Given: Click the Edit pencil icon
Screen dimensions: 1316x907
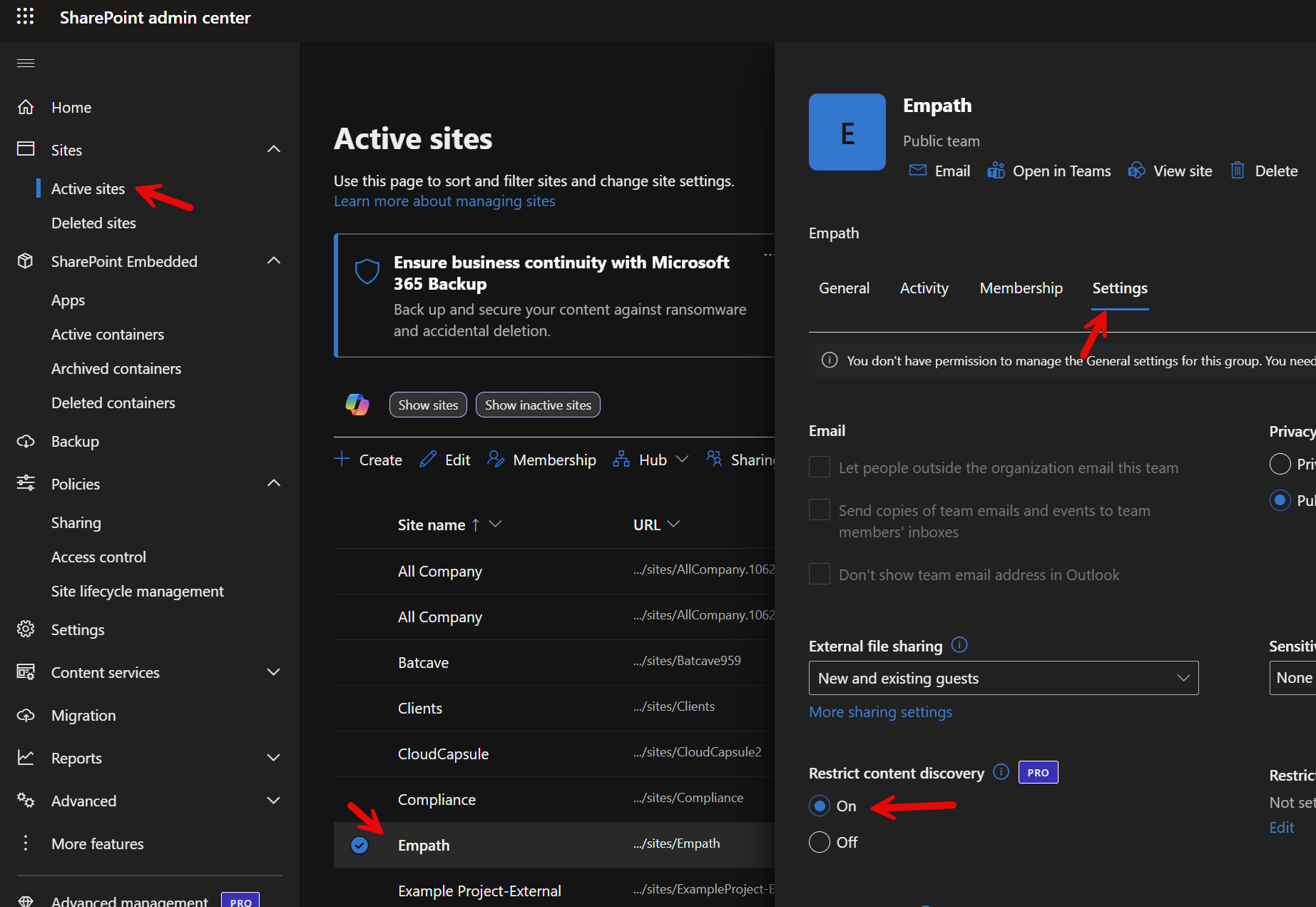Looking at the screenshot, I should [428, 459].
